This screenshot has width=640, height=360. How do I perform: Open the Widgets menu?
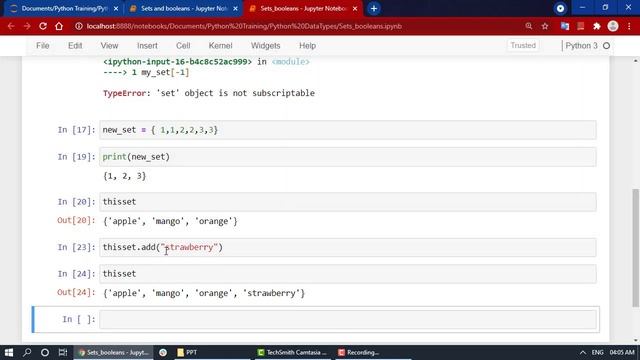[x=266, y=46]
